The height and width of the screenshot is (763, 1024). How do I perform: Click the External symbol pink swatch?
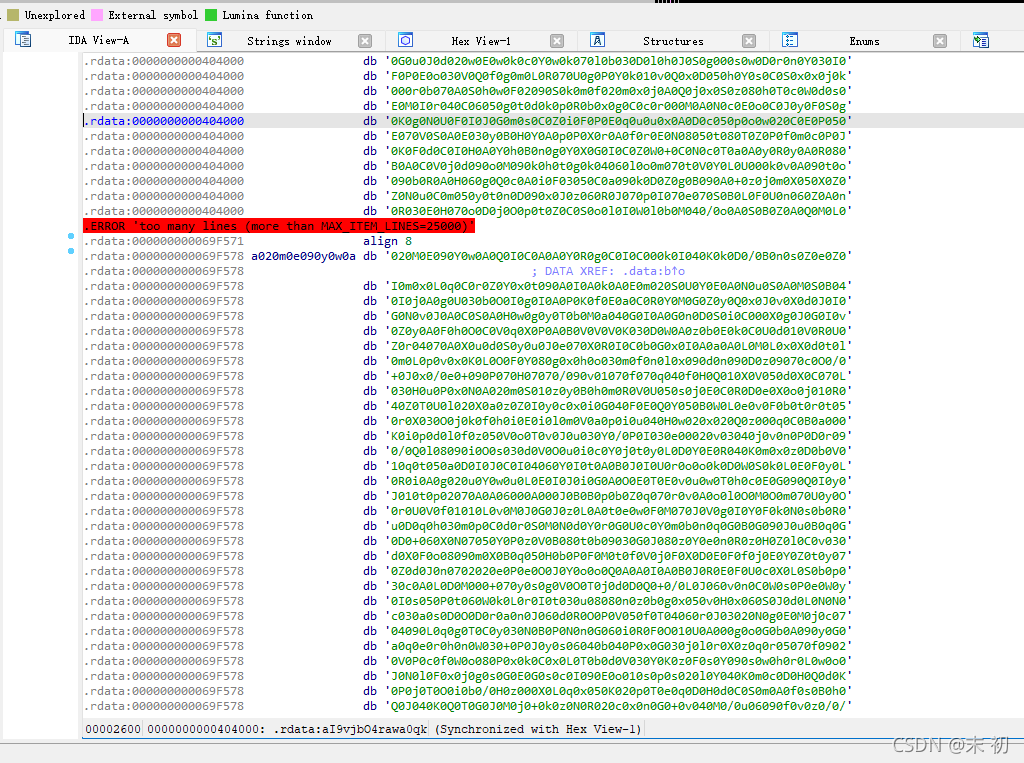click(96, 15)
